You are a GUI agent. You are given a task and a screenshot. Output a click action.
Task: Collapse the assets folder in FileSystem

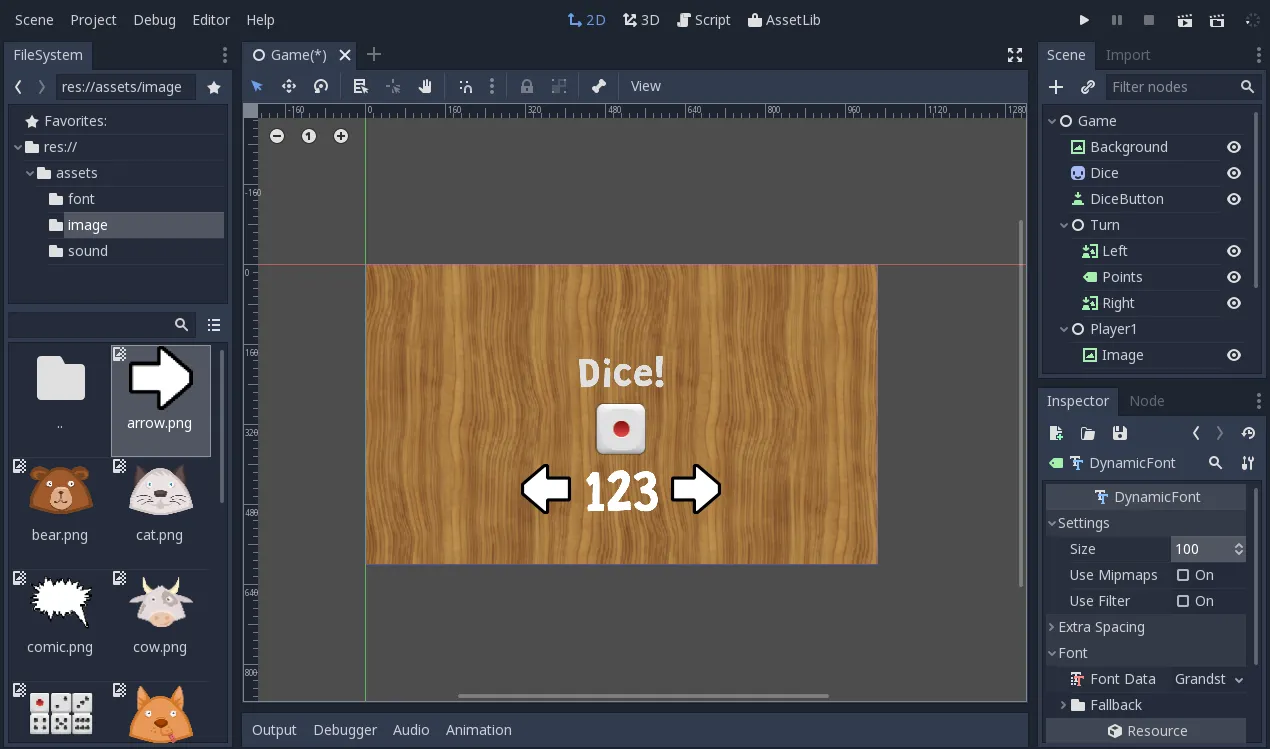[30, 173]
